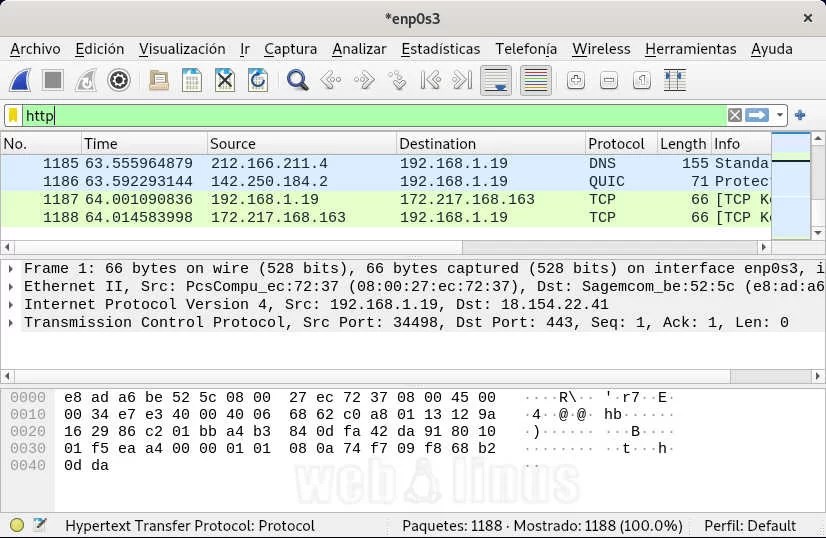
Task: Close the enp0s3 Wireshark window
Action: click(808, 18)
